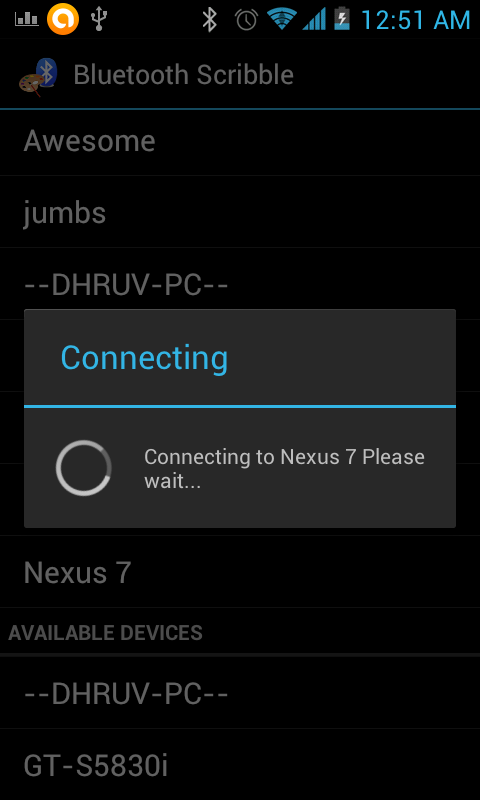The image size is (480, 800).
Task: Select the jumbs paired device
Action: coord(240,212)
